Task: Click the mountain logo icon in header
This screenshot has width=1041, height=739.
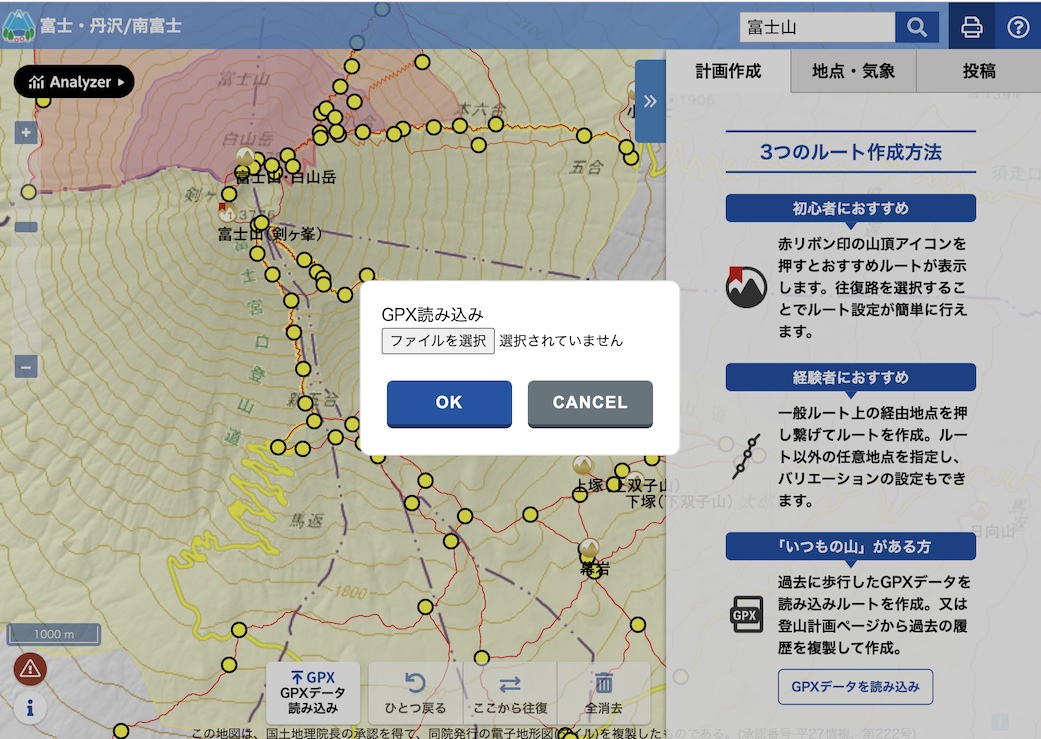Action: click(x=18, y=26)
